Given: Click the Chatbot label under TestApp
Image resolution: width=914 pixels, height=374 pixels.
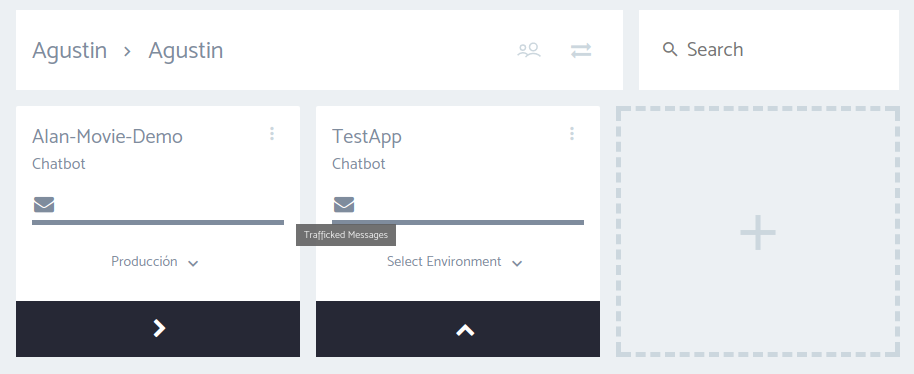Looking at the screenshot, I should point(359,164).
